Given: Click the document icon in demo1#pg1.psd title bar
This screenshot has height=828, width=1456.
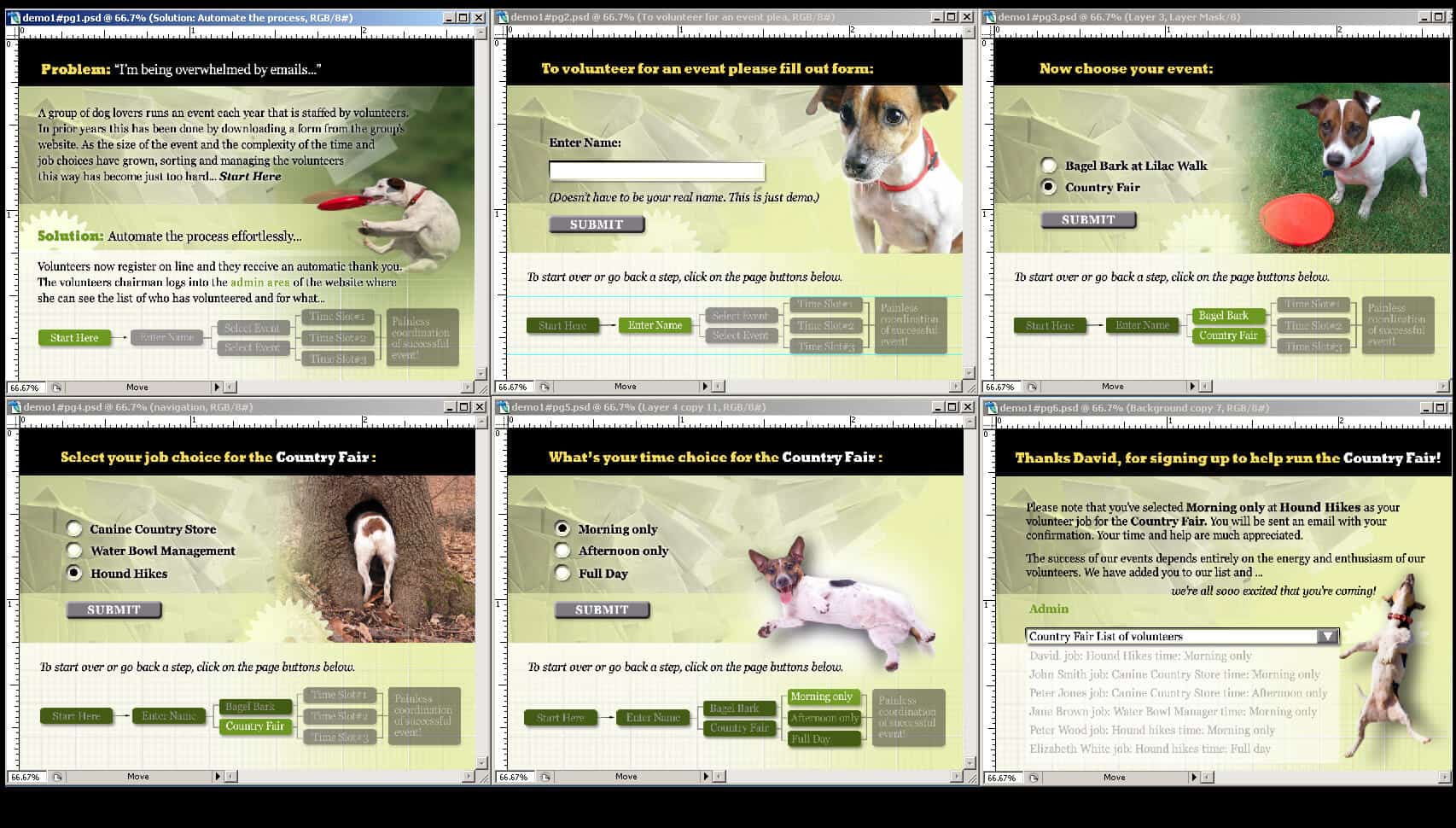Looking at the screenshot, I should [14, 17].
